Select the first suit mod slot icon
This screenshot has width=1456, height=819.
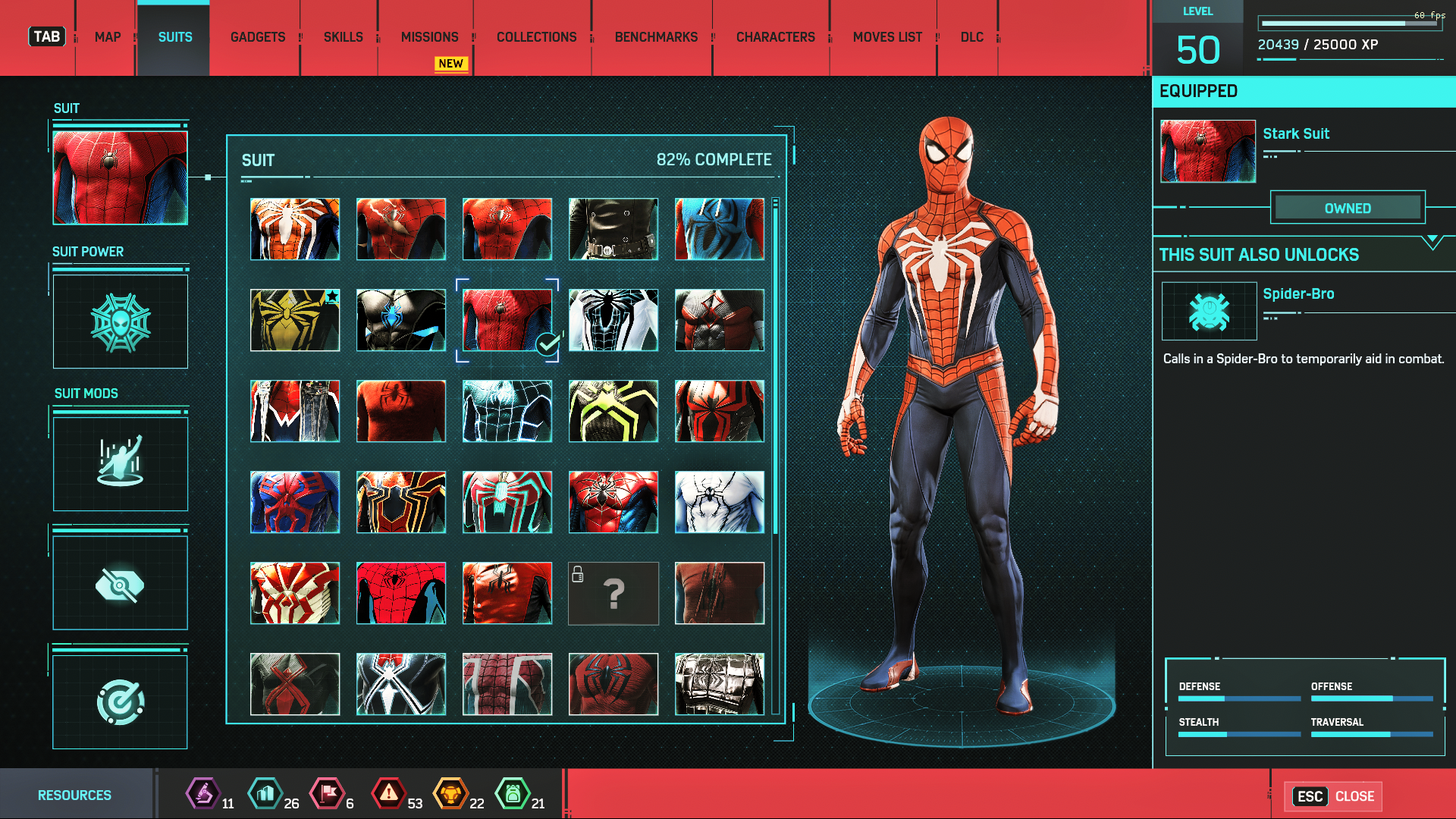120,463
